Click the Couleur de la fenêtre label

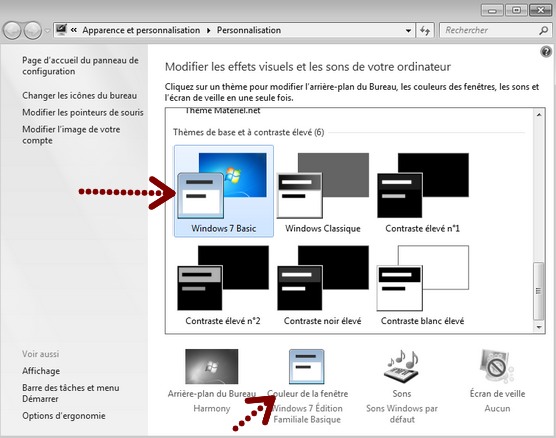[307, 394]
